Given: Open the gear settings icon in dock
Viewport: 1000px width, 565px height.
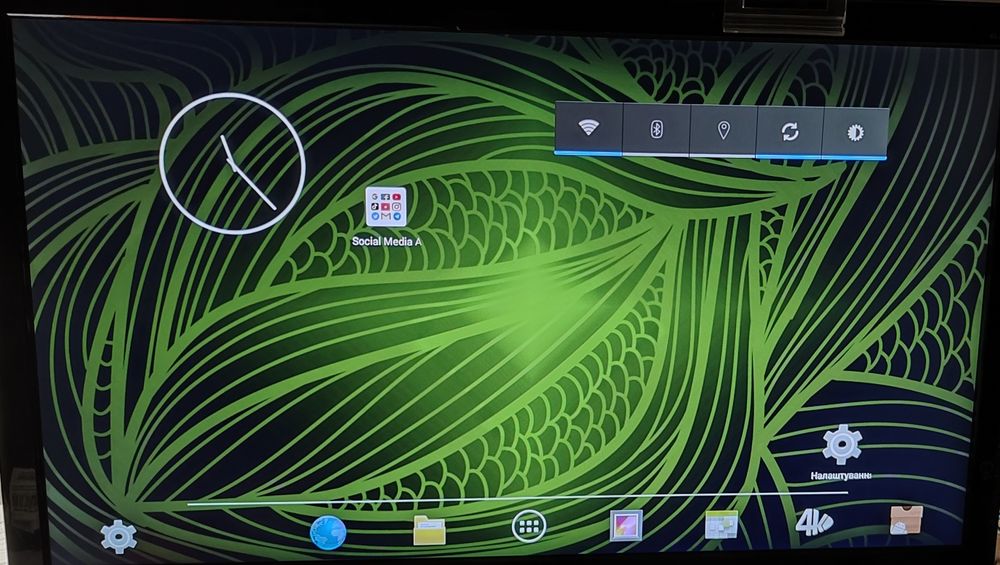Looking at the screenshot, I should pyautogui.click(x=119, y=536).
